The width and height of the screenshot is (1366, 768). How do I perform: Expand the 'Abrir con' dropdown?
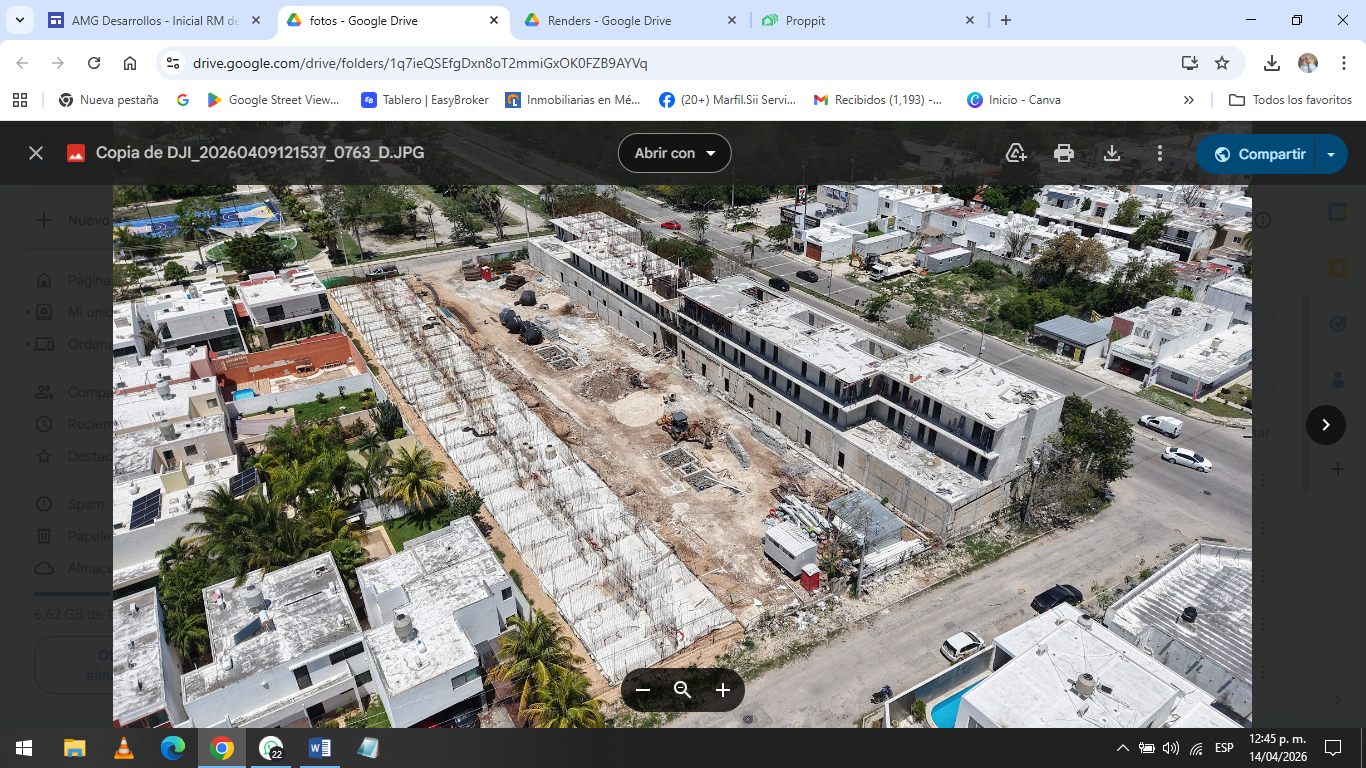(675, 153)
